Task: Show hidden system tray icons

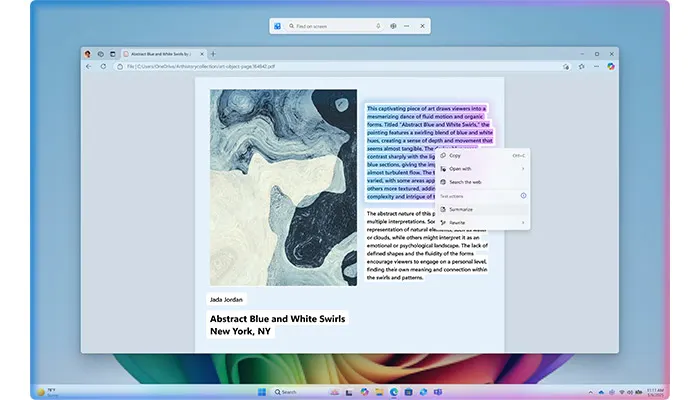Action: coord(591,392)
